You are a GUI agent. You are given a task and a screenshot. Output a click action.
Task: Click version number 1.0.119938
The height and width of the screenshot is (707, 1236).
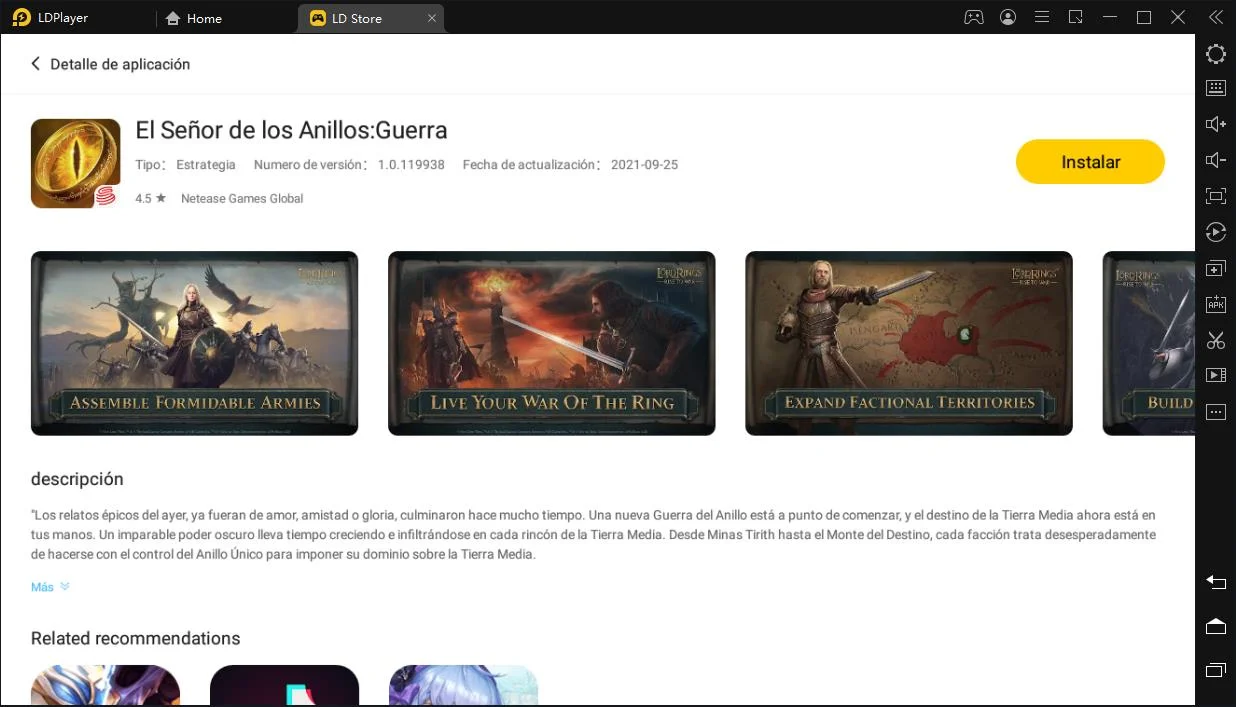coord(411,165)
